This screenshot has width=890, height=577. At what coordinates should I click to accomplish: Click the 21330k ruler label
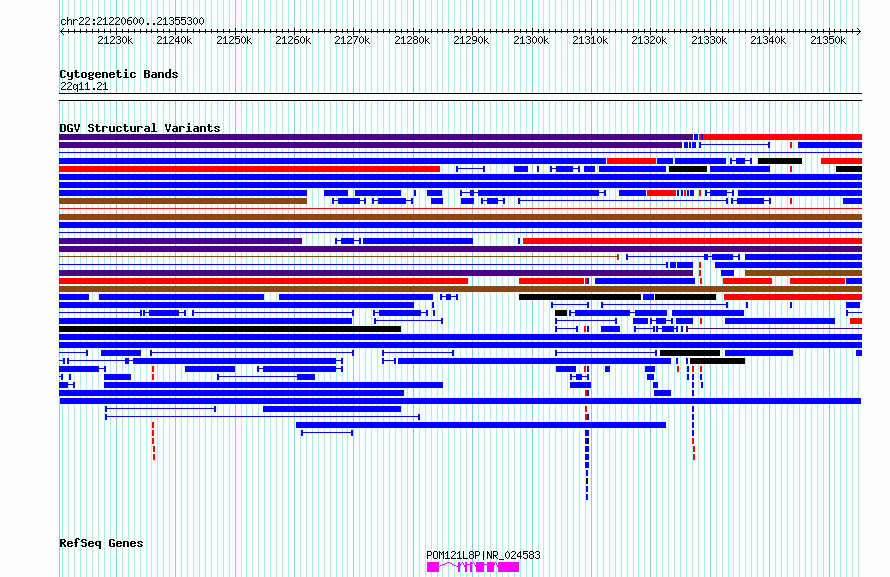(x=709, y=40)
